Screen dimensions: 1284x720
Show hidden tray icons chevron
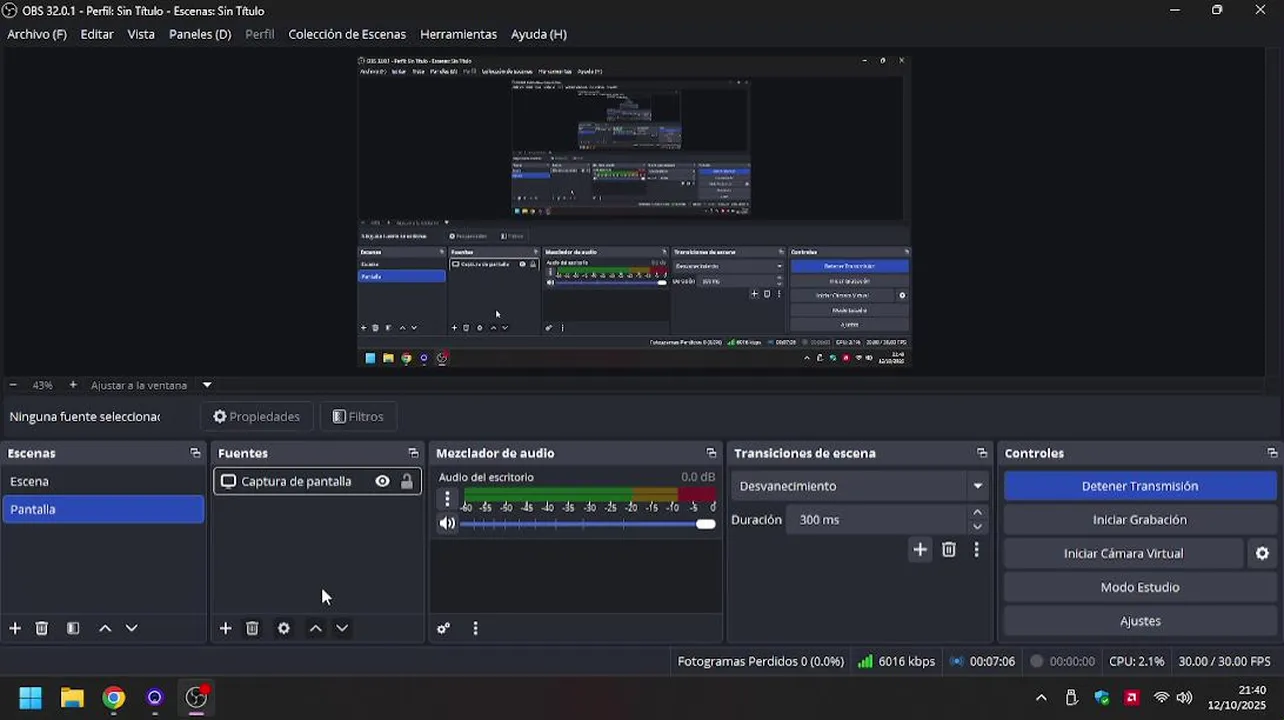pyautogui.click(x=1041, y=698)
